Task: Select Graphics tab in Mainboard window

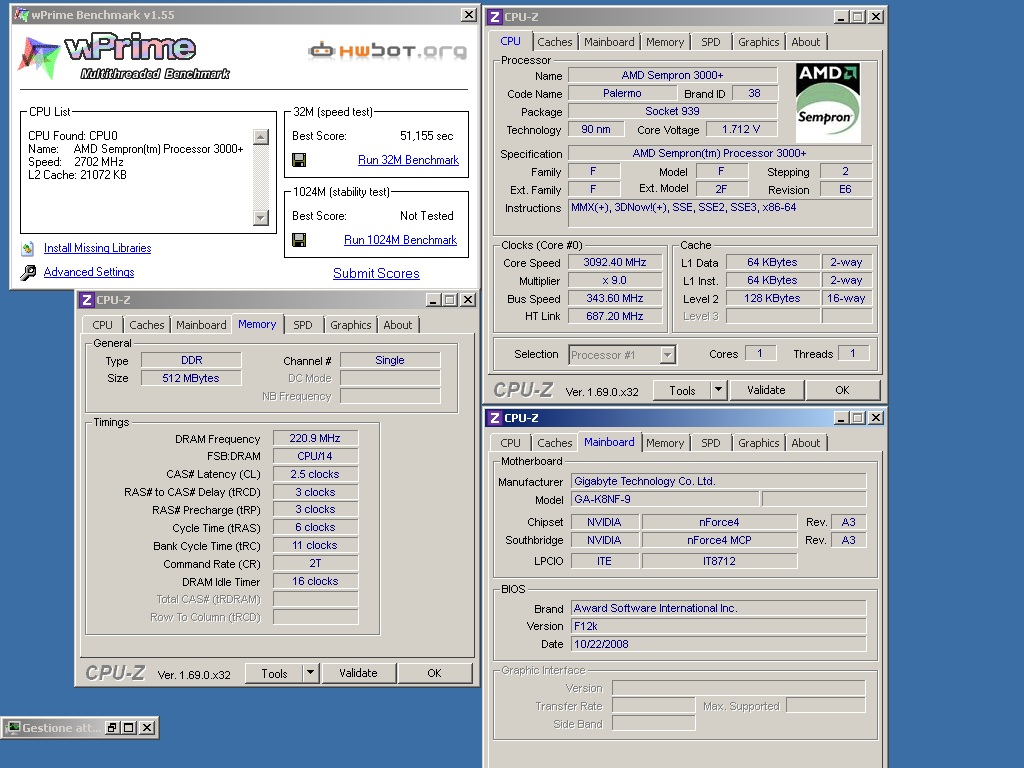Action: point(758,443)
